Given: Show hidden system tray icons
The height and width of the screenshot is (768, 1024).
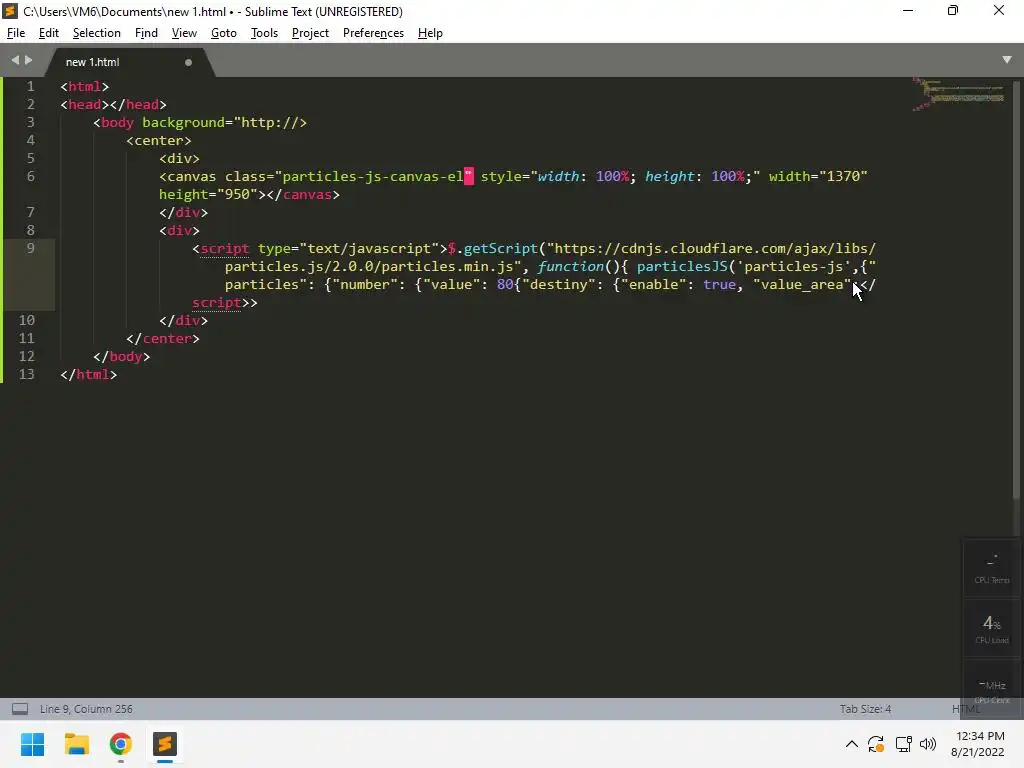Looking at the screenshot, I should coord(852,744).
